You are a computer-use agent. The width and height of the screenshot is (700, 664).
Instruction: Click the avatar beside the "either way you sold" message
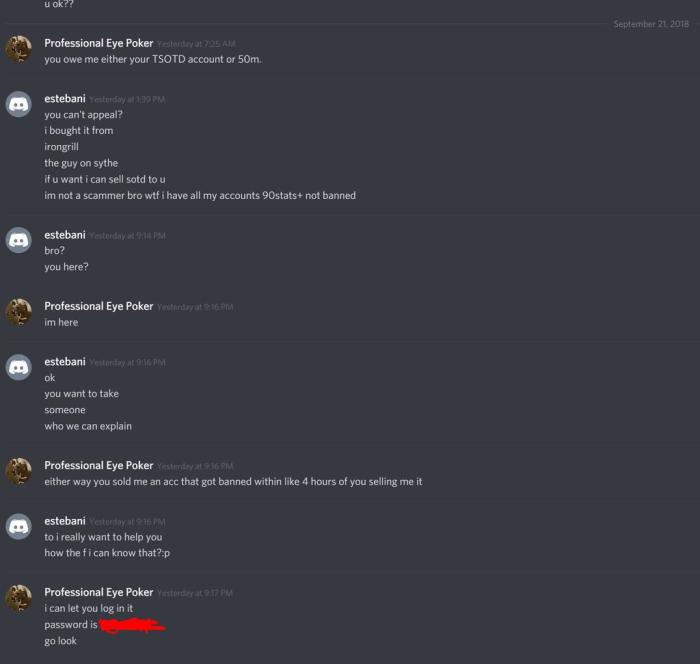coord(18,471)
